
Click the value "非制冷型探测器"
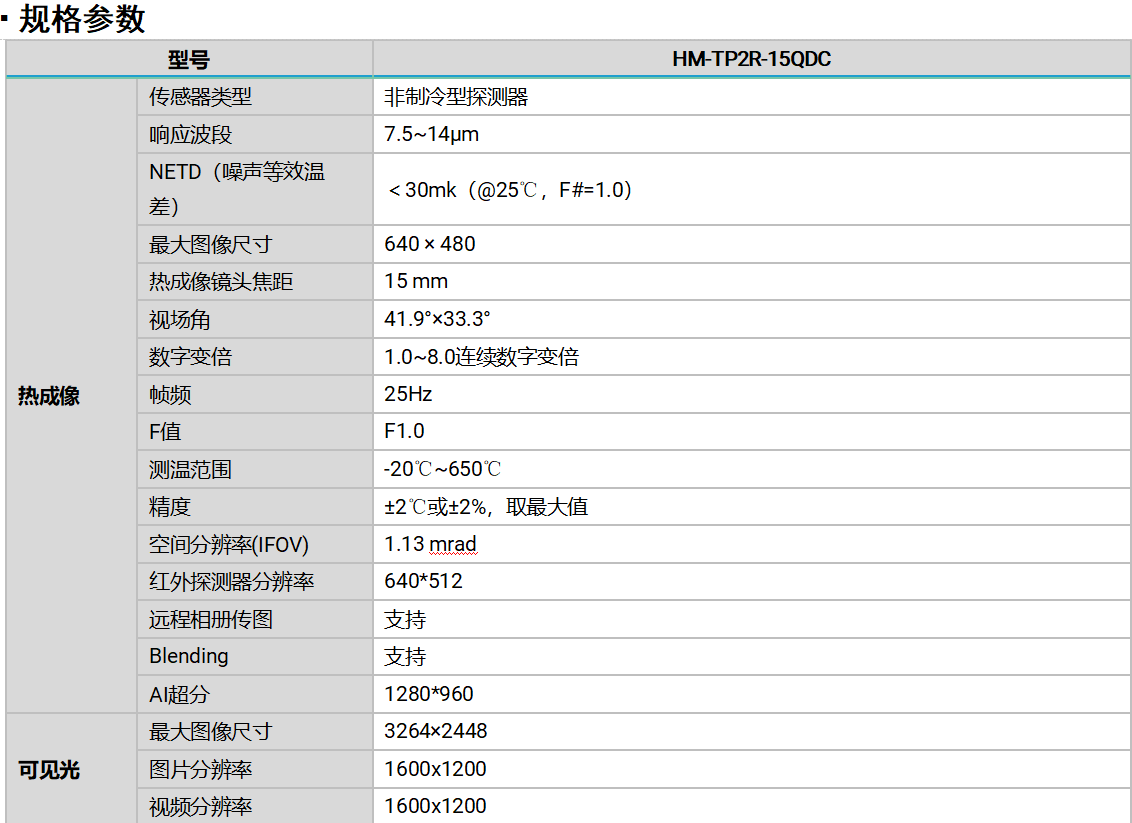click(x=456, y=97)
